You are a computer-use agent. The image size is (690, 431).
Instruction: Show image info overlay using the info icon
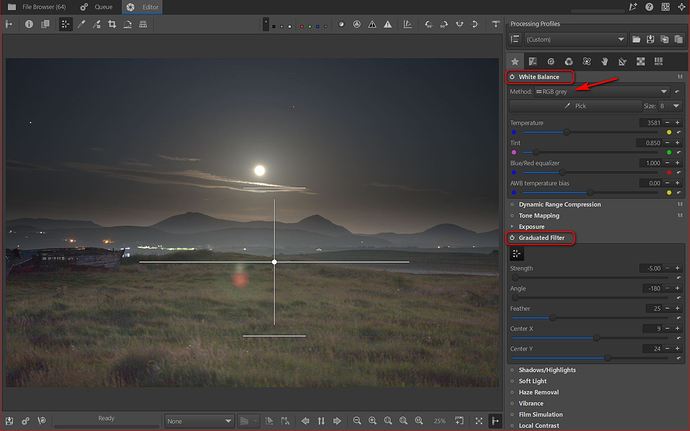28,23
